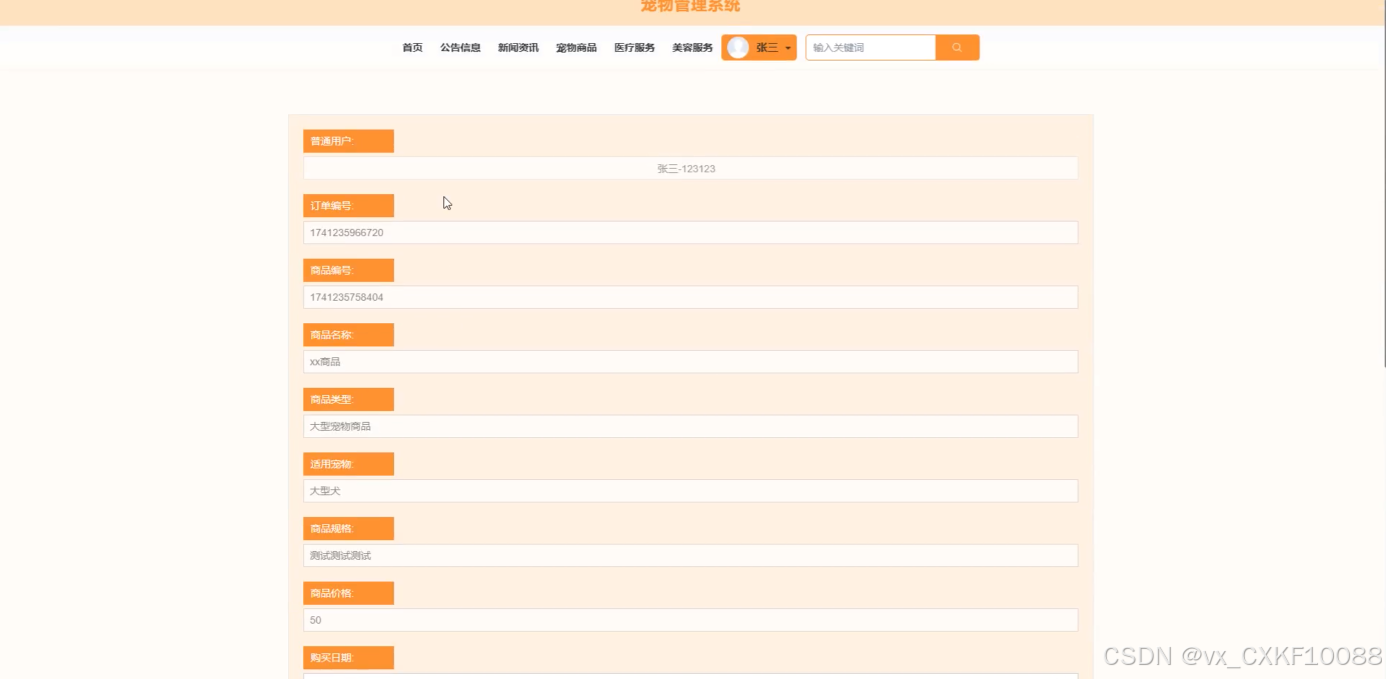Open the 医疗服务 nav item
The width and height of the screenshot is (1386, 679).
634,47
